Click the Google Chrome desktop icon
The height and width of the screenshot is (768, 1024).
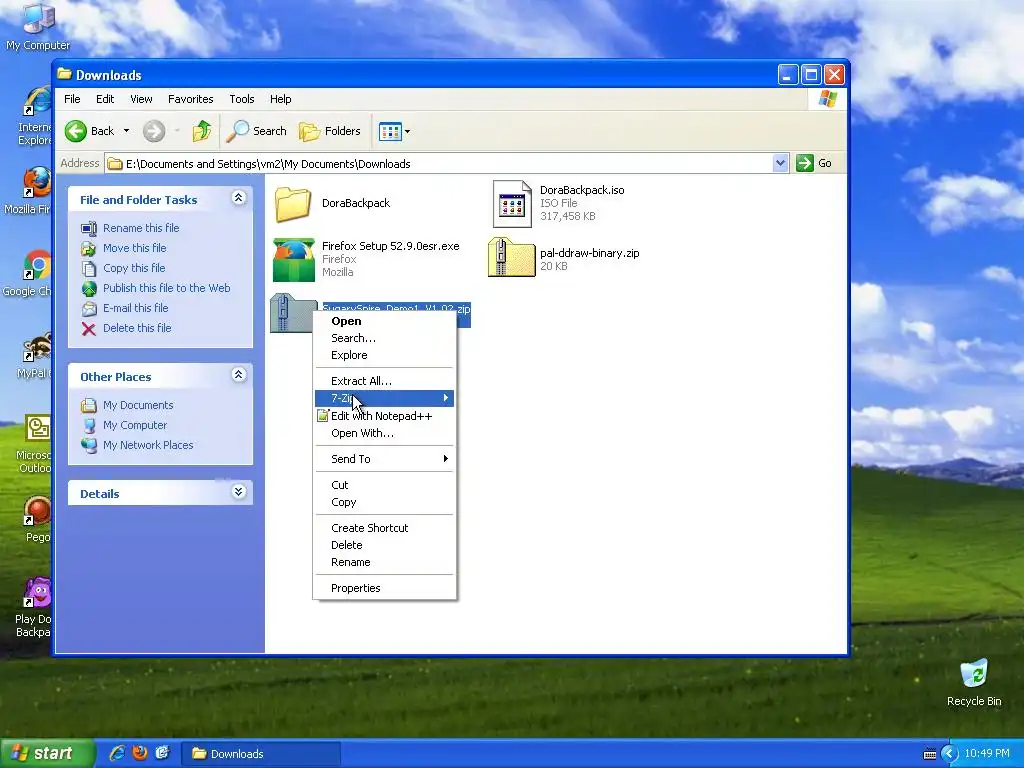[x=37, y=266]
